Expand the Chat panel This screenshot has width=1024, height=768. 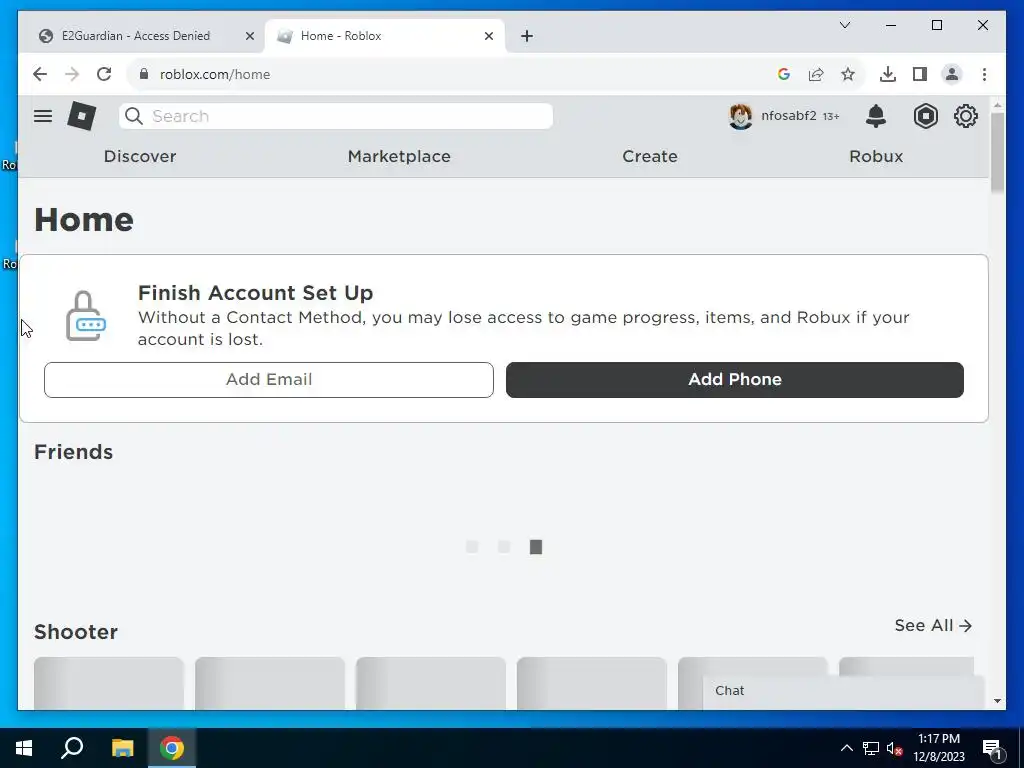point(844,692)
